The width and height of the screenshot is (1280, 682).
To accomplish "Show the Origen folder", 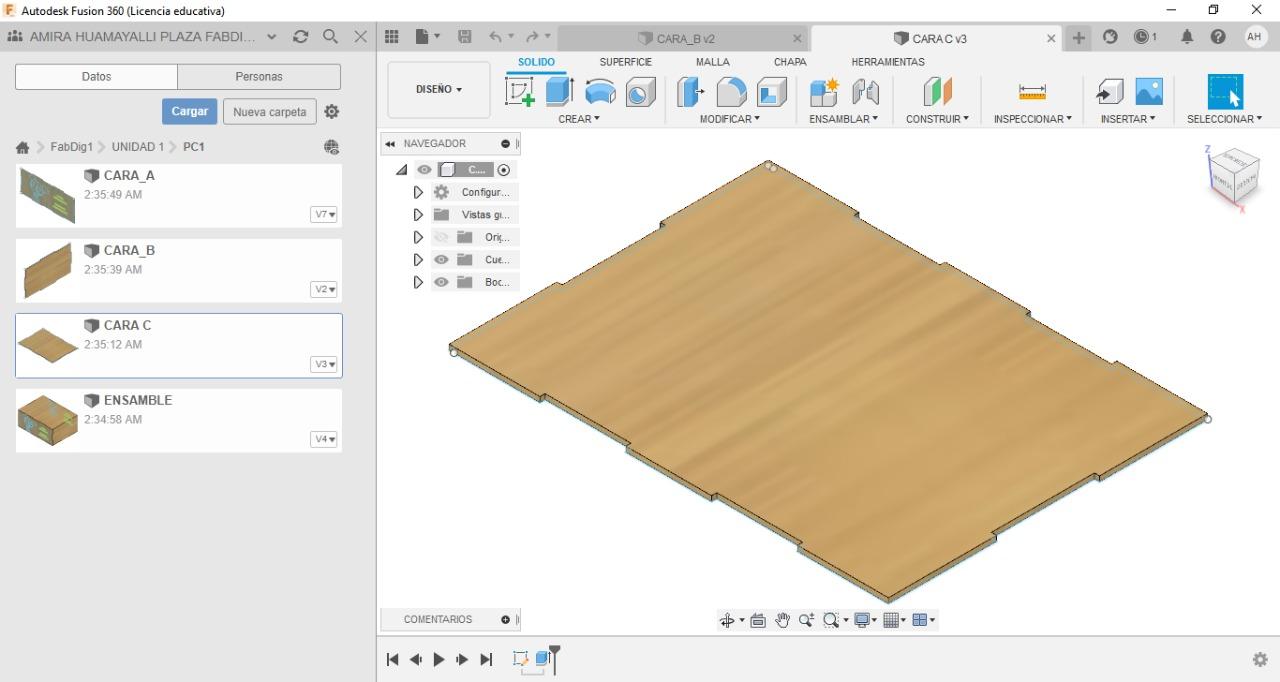I will (x=441, y=237).
